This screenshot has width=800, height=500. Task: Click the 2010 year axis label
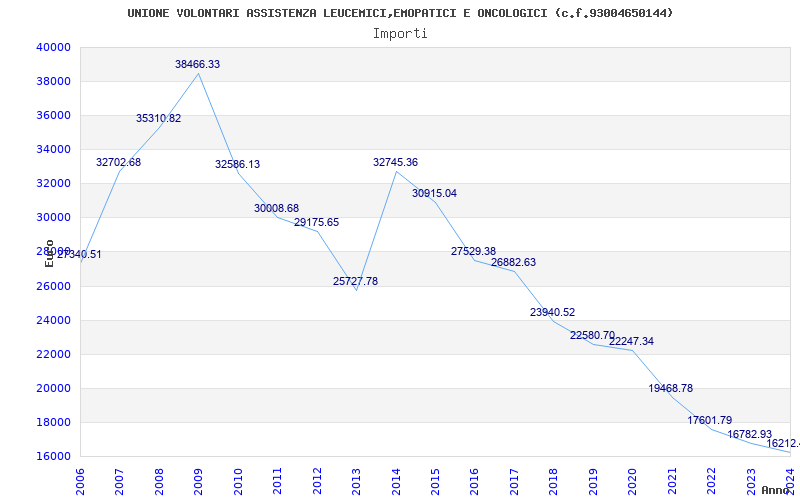point(238,481)
